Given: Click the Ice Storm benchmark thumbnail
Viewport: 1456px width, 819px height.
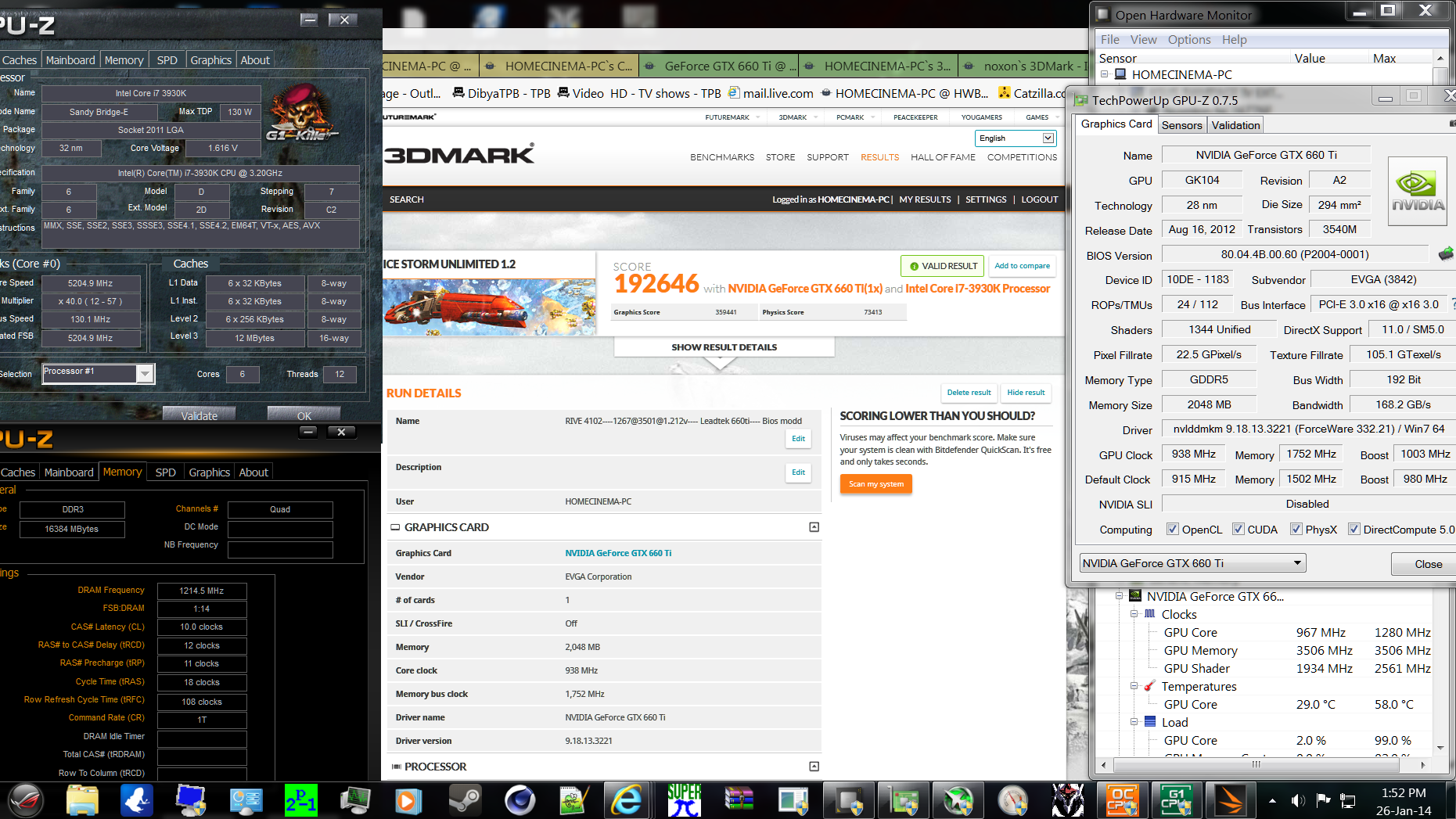Looking at the screenshot, I should [489, 307].
